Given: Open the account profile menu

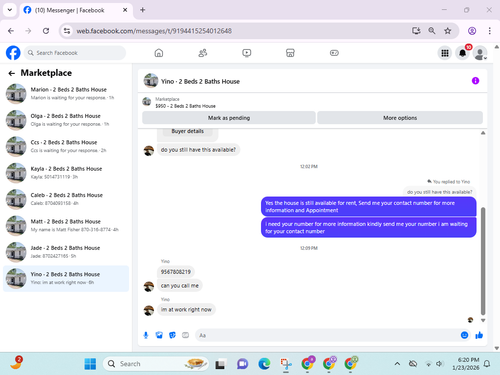Looking at the screenshot, I should coord(480,53).
